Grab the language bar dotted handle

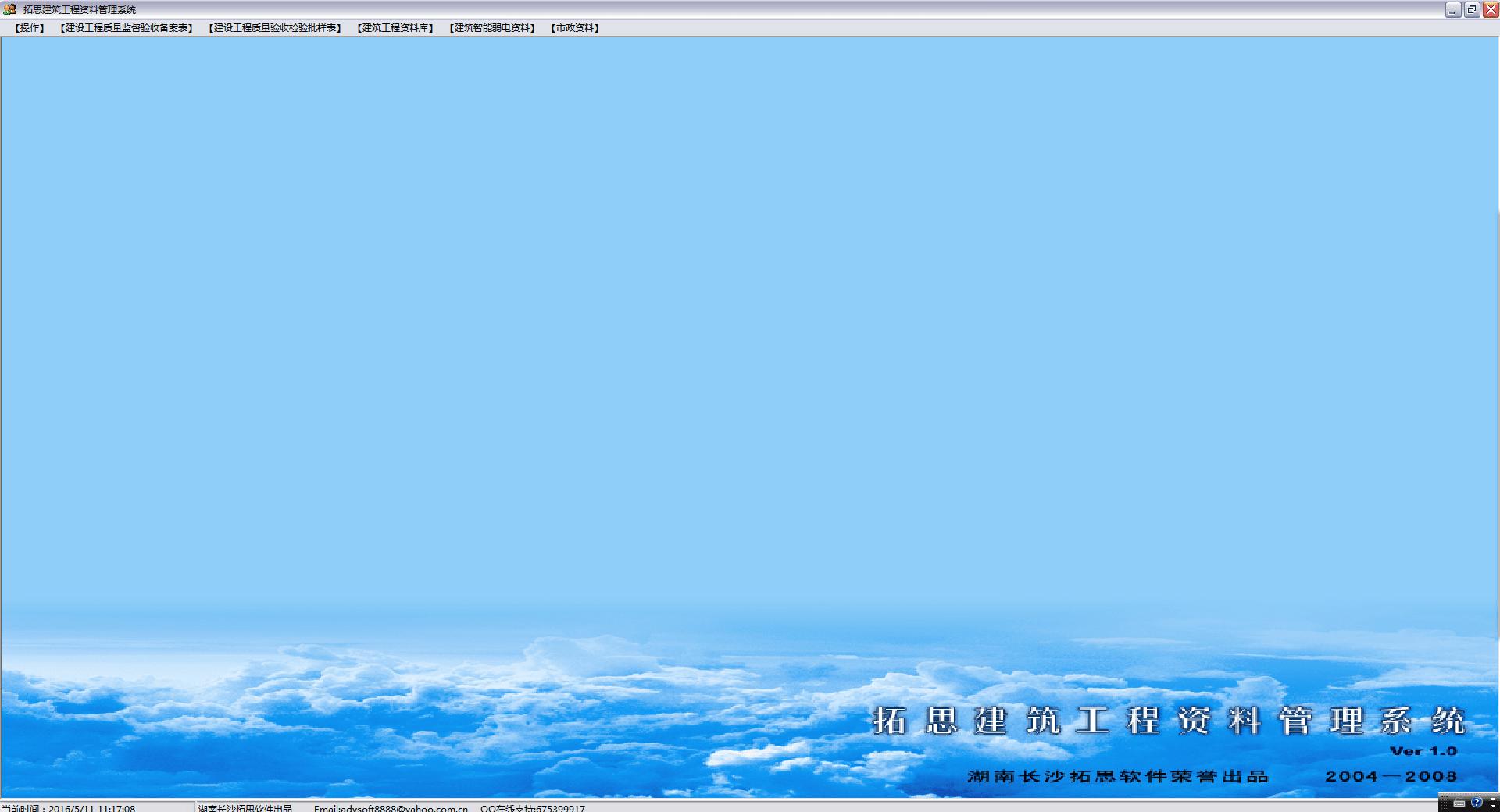click(x=1444, y=803)
